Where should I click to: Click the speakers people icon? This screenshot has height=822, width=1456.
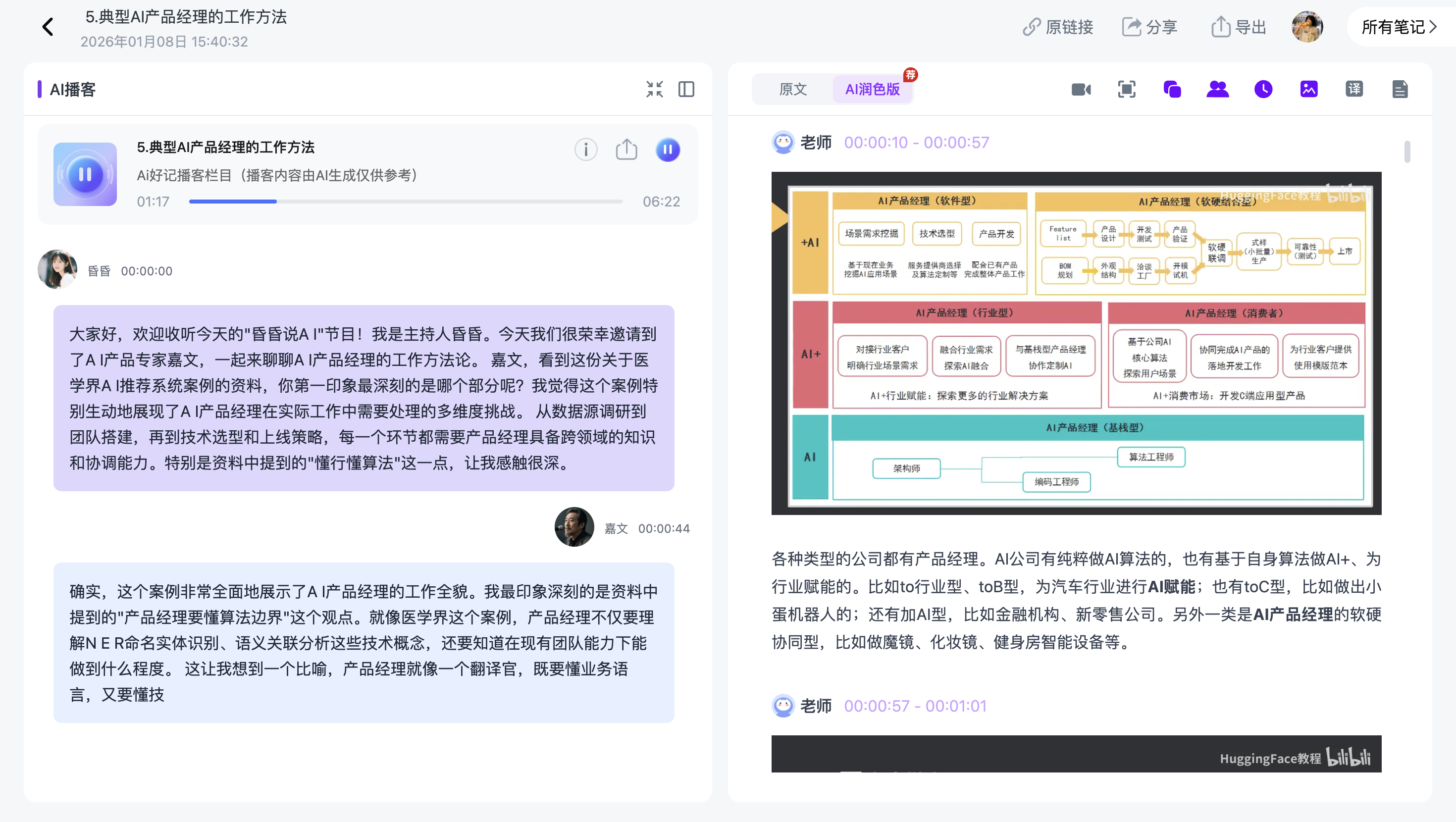pos(1218,89)
